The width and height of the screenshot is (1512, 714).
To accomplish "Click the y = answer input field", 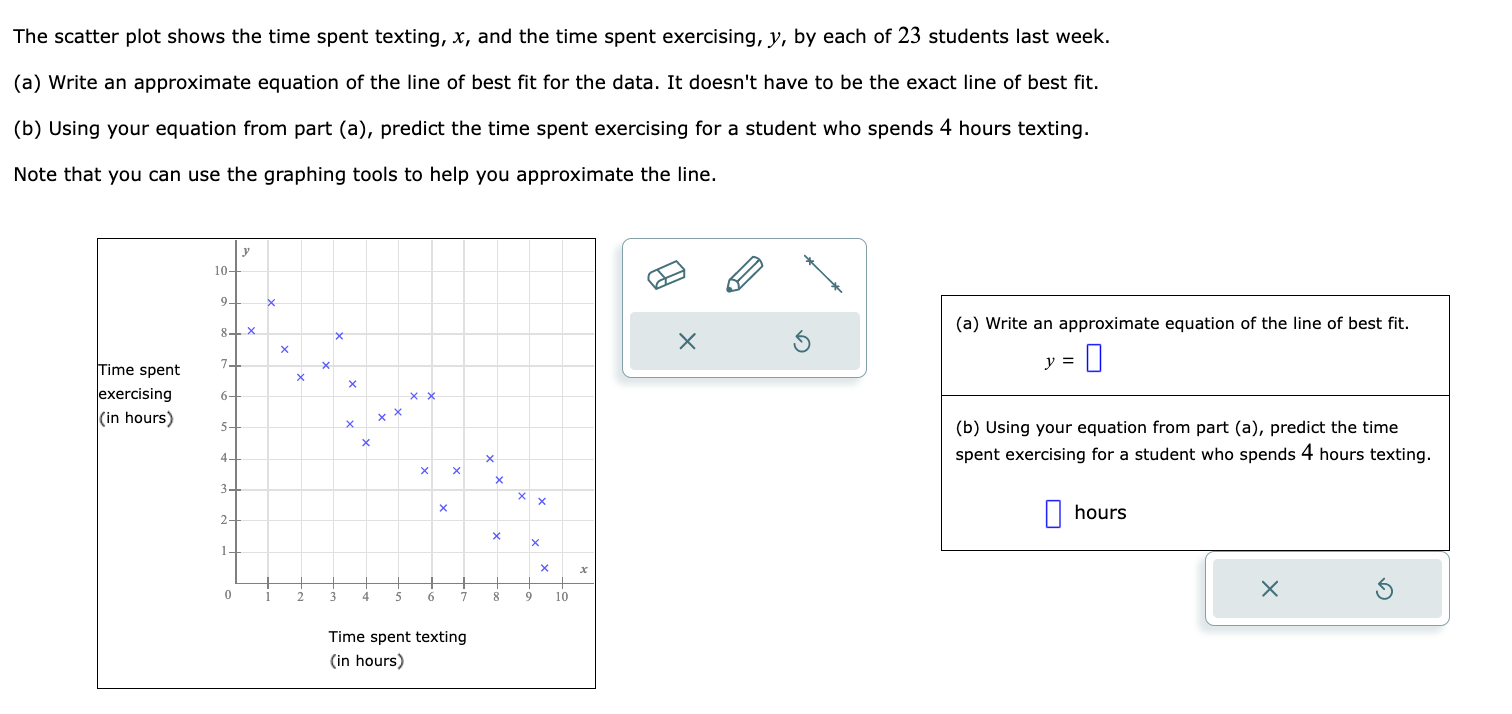I will pyautogui.click(x=1094, y=357).
